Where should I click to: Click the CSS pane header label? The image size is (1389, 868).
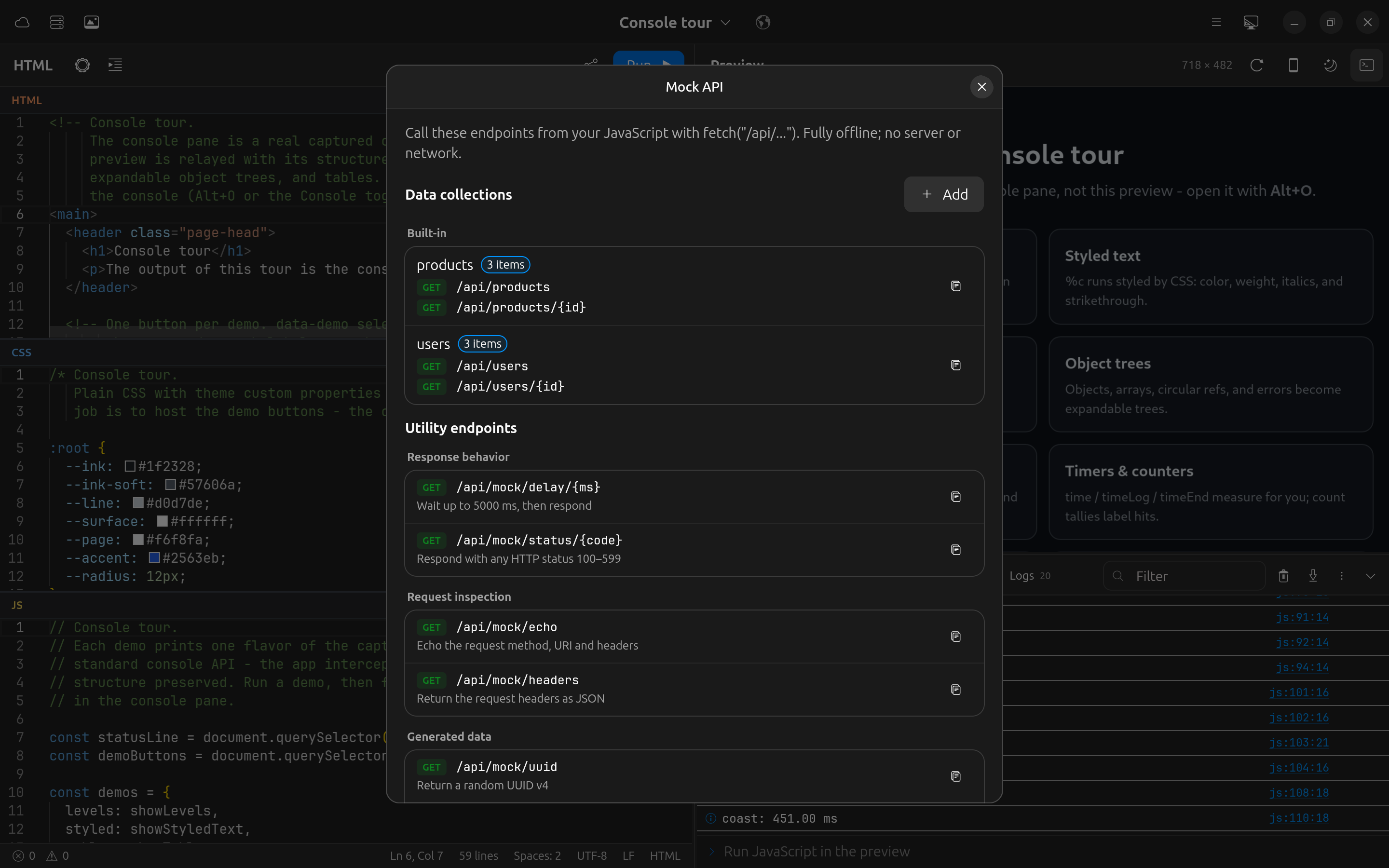(22, 353)
